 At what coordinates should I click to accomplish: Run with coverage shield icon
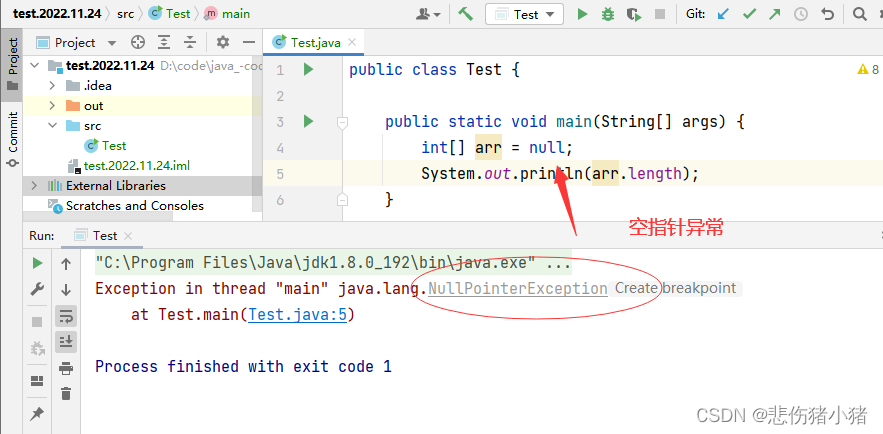(x=634, y=14)
